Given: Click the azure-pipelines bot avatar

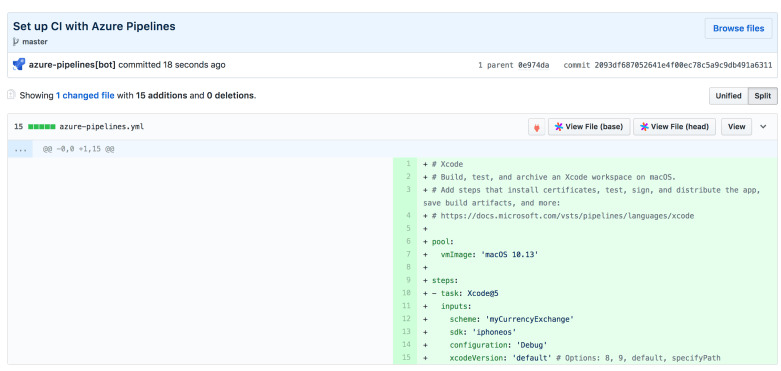Looking at the screenshot, I should pos(19,65).
